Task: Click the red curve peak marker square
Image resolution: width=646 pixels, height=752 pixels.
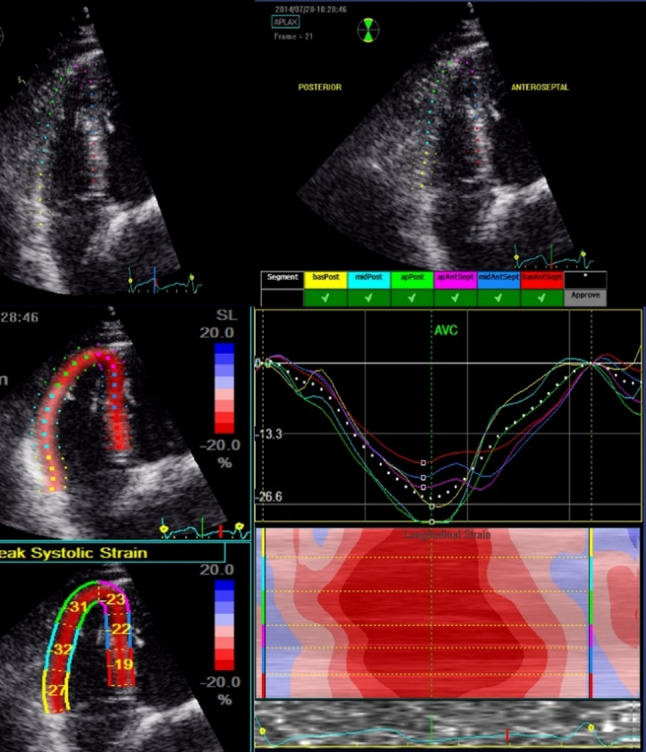Action: click(423, 463)
